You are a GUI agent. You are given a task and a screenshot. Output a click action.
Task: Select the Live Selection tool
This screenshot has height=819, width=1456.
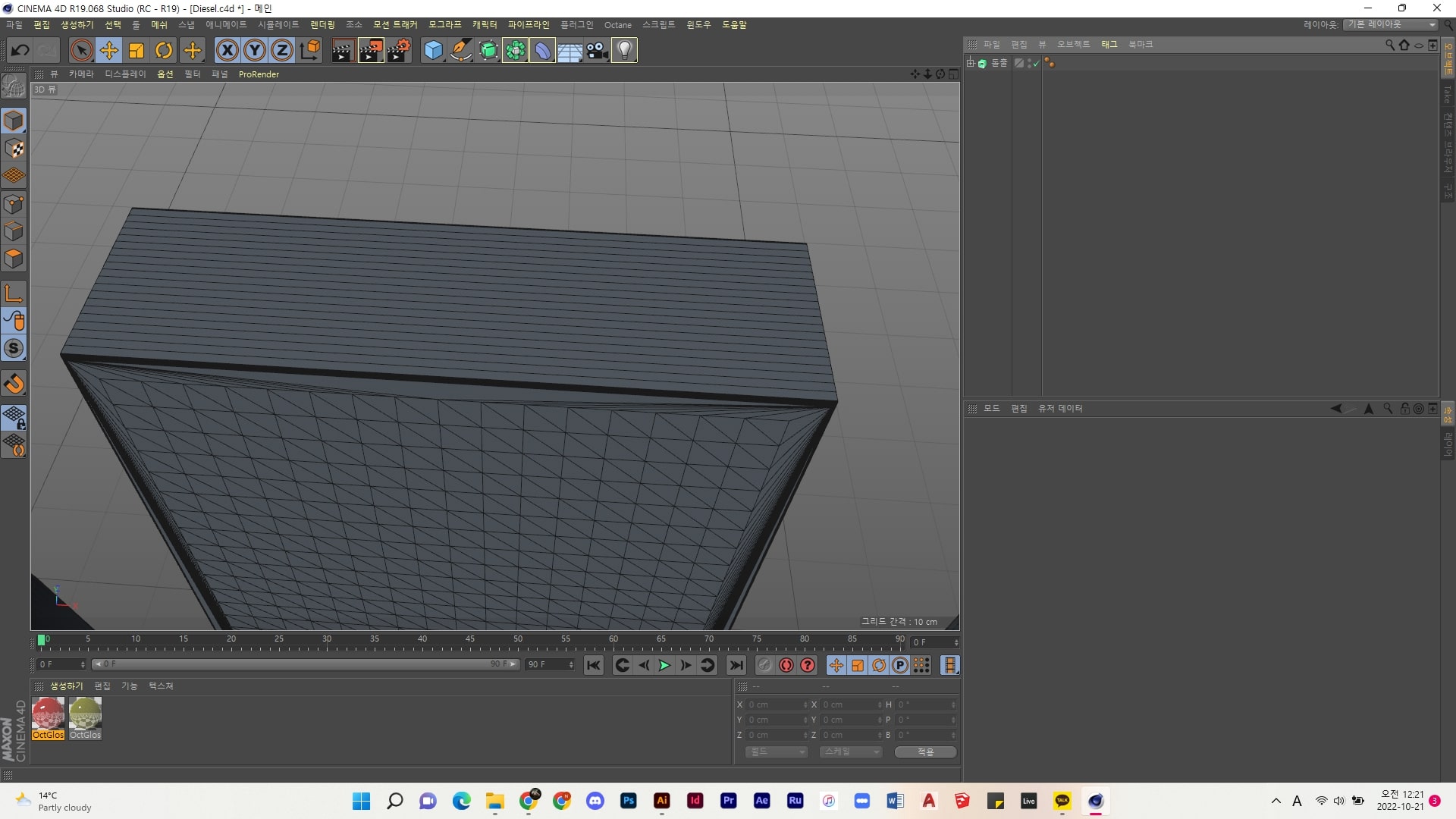81,51
